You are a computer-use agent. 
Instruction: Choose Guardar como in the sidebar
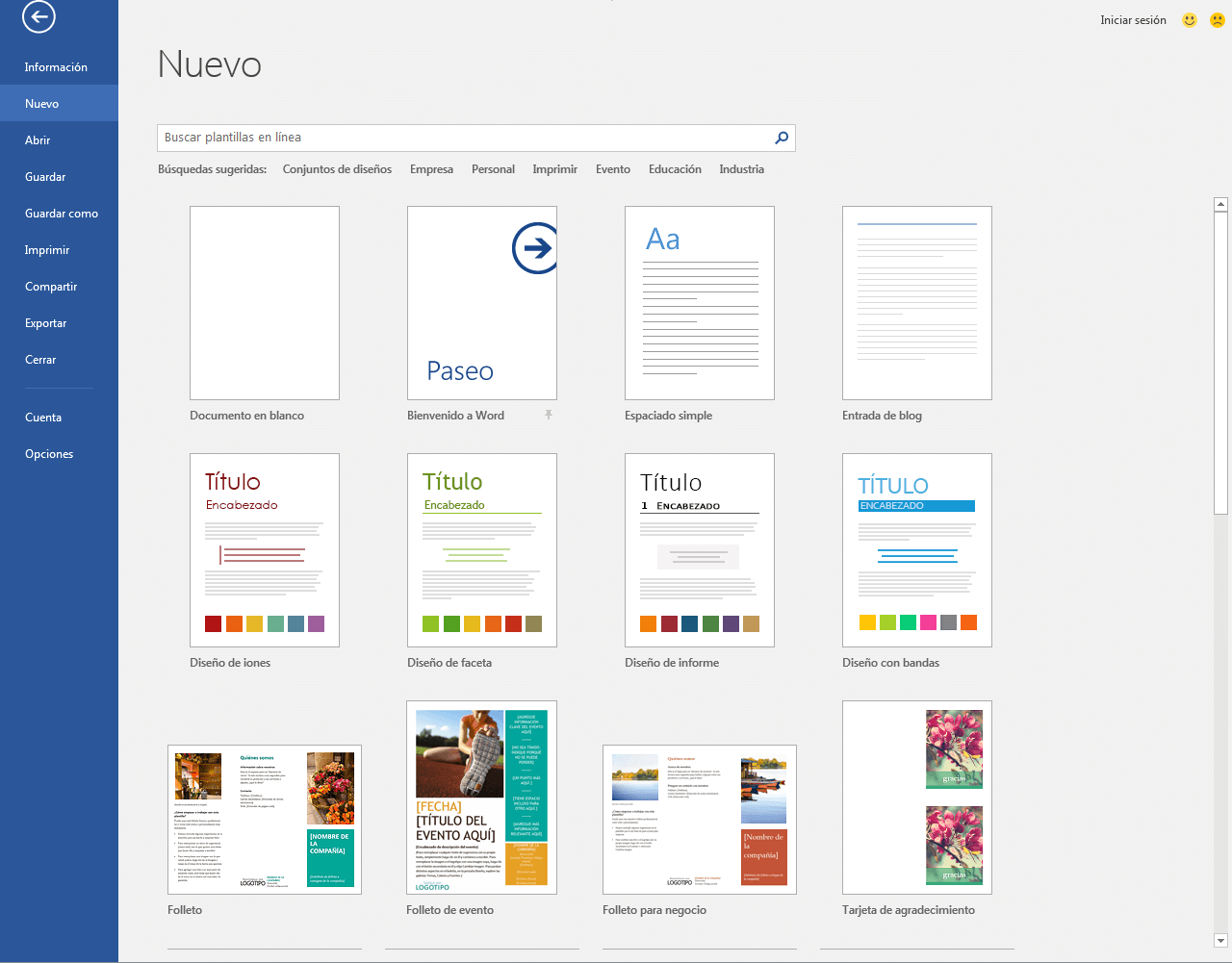pyautogui.click(x=59, y=214)
